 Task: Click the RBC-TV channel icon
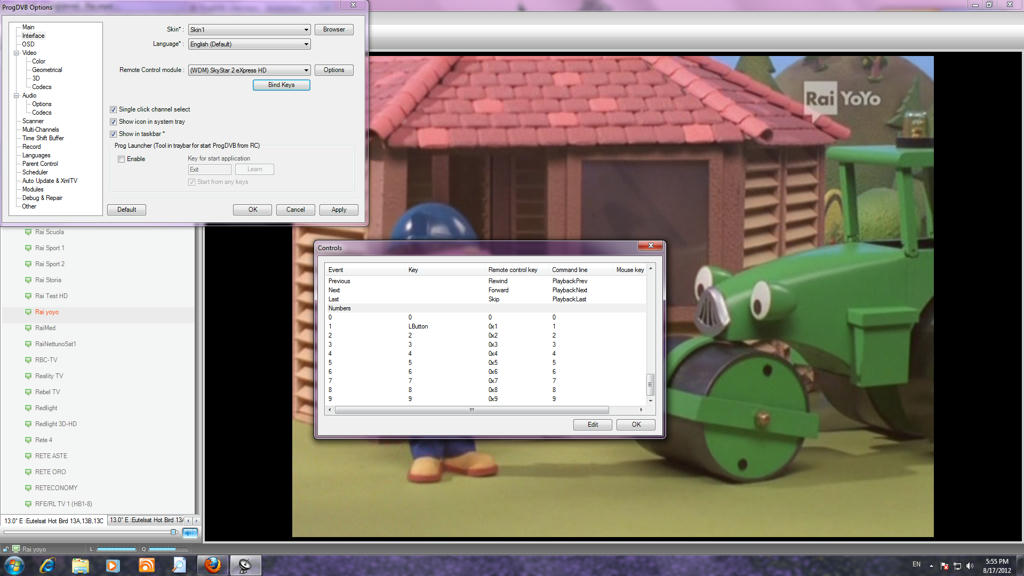(x=28, y=360)
